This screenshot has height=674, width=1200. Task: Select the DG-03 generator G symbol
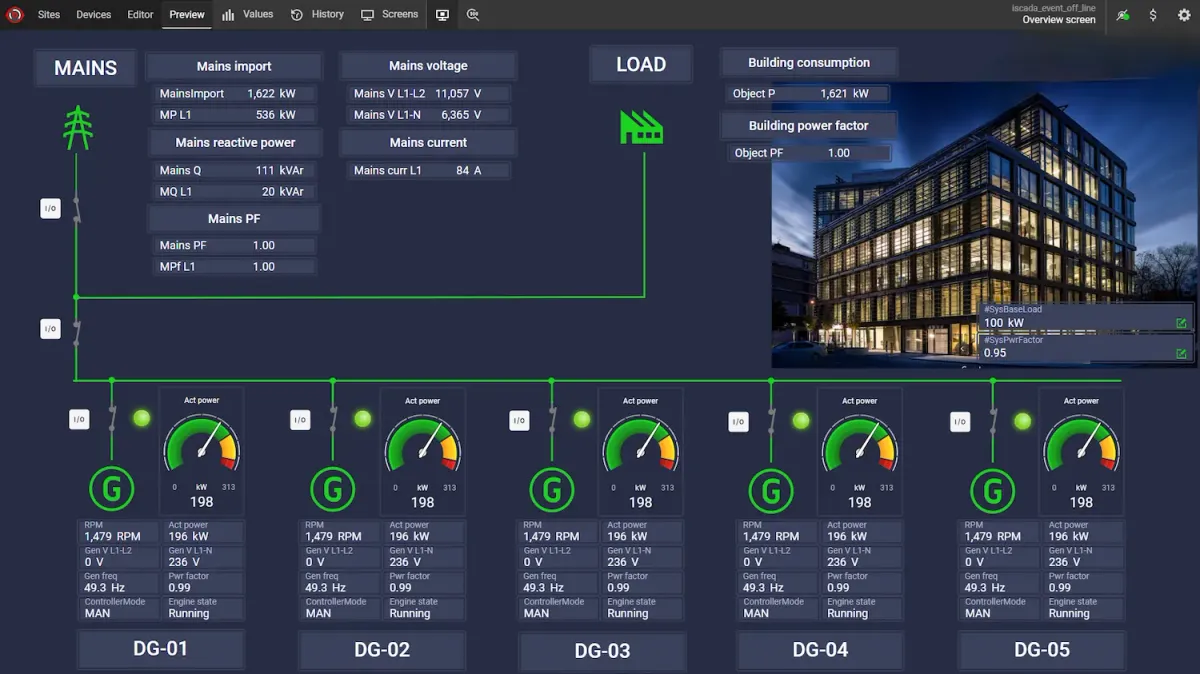coord(551,490)
